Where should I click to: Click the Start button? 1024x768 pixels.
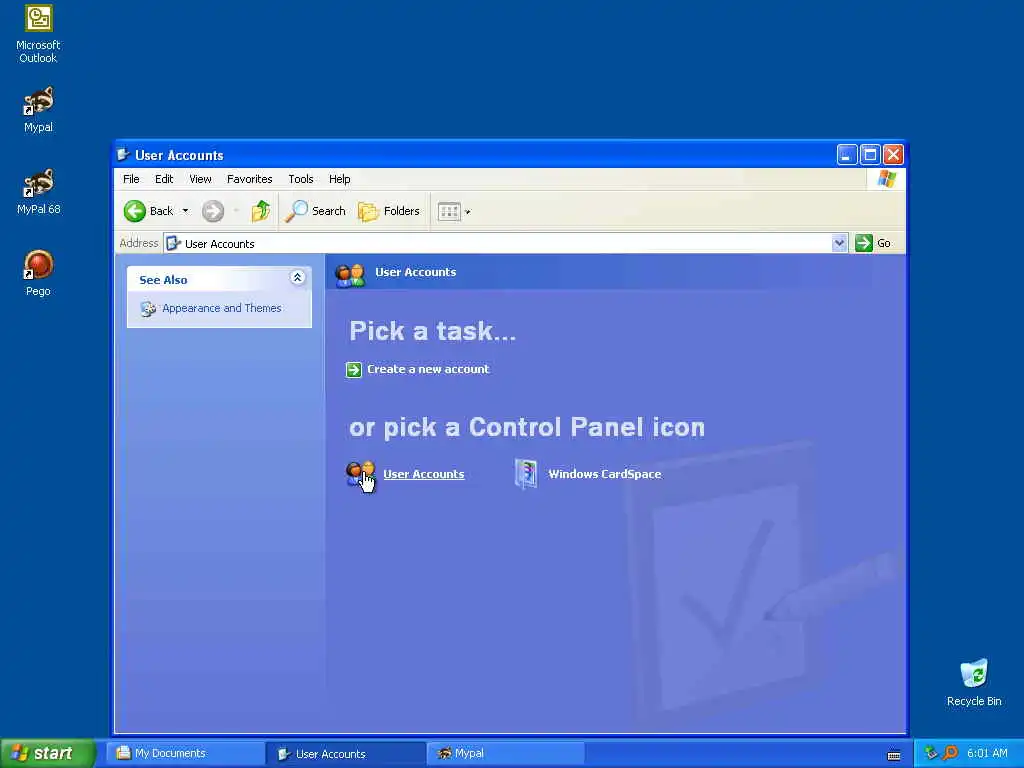point(48,753)
